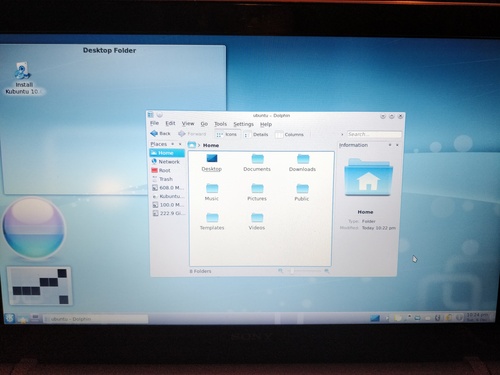Select the Videos folder icon
The image size is (500, 375).
pos(257,221)
